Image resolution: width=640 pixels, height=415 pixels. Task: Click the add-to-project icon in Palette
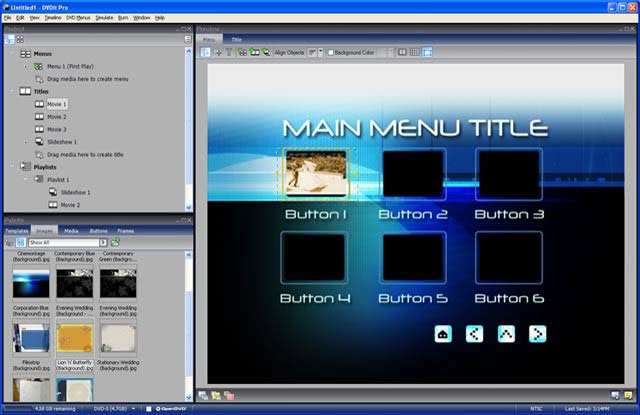click(x=116, y=241)
